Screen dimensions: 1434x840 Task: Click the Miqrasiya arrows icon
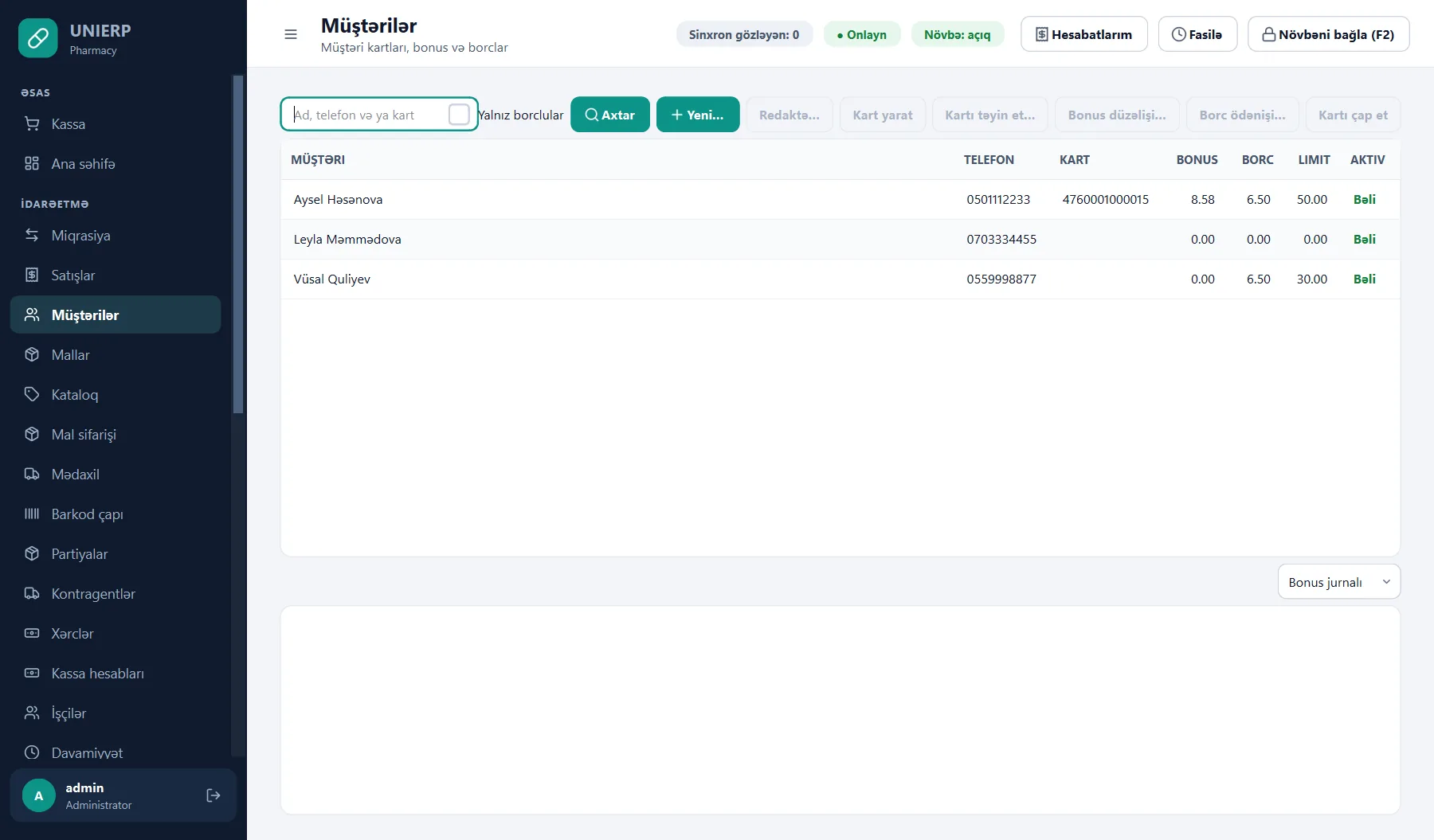32,235
